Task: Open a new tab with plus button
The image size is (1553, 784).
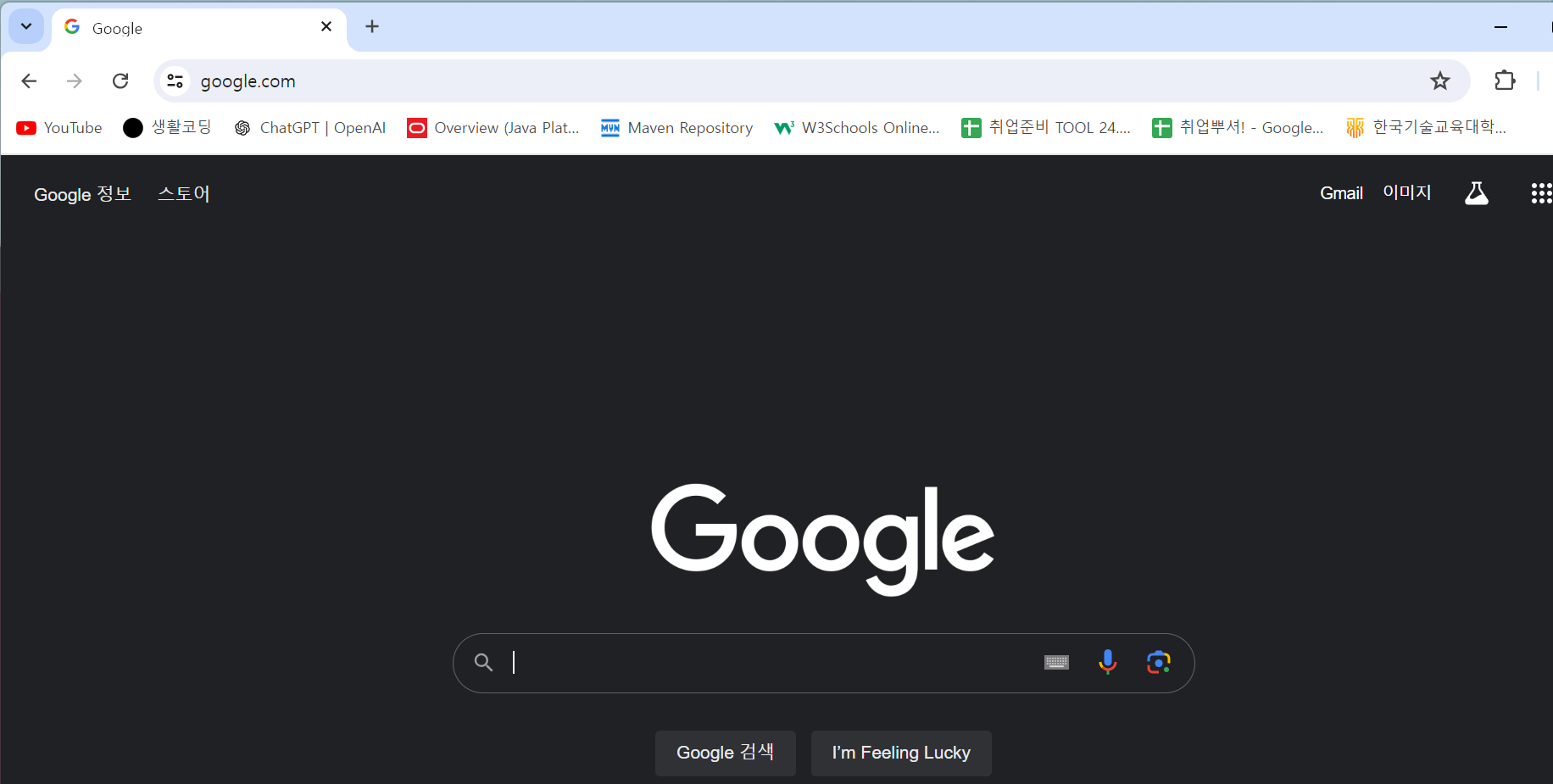Action: point(372,26)
